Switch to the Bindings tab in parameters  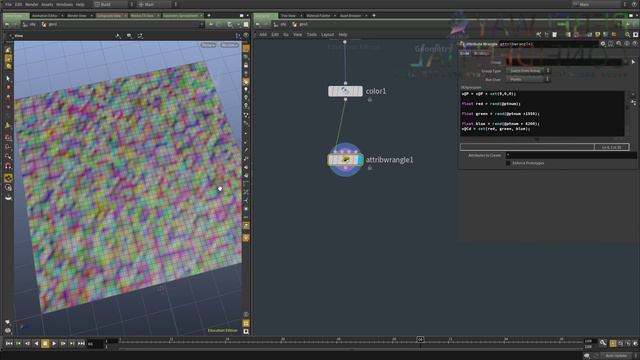click(x=480, y=53)
